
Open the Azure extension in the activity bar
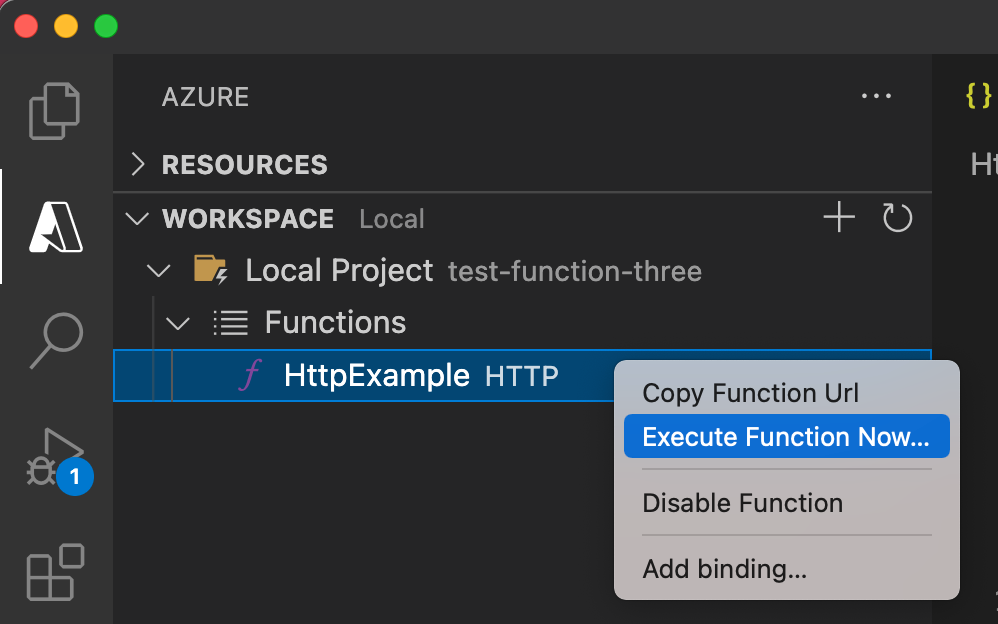[x=55, y=227]
